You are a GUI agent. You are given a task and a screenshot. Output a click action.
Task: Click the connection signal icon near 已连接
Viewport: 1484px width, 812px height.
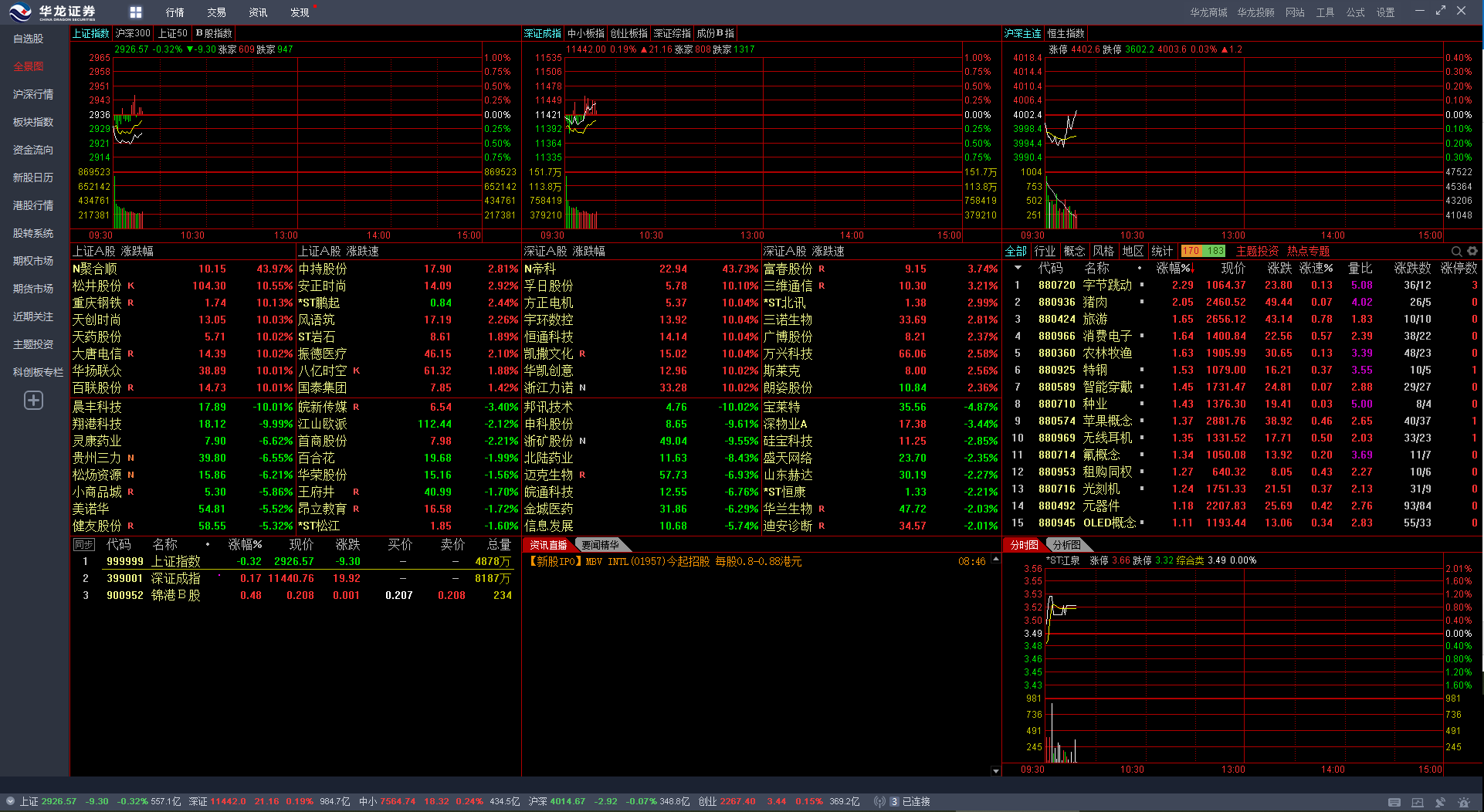point(879,802)
